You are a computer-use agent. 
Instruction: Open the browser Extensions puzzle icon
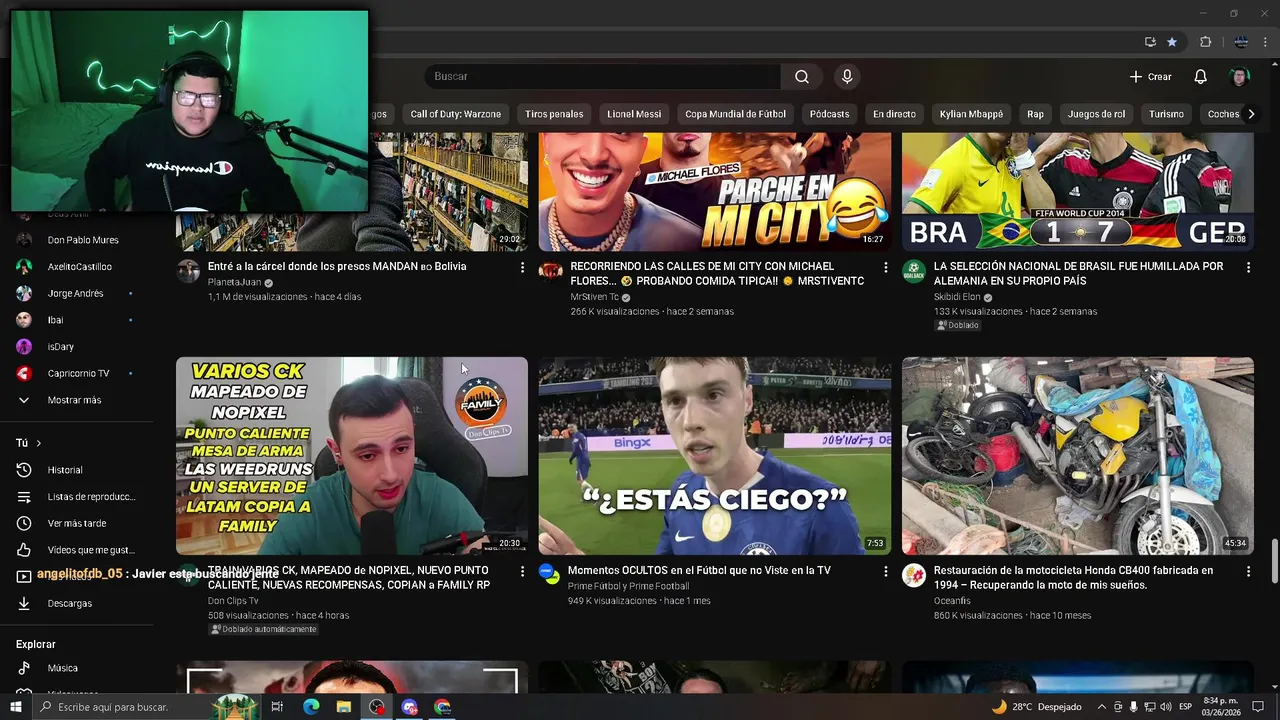tap(1205, 42)
